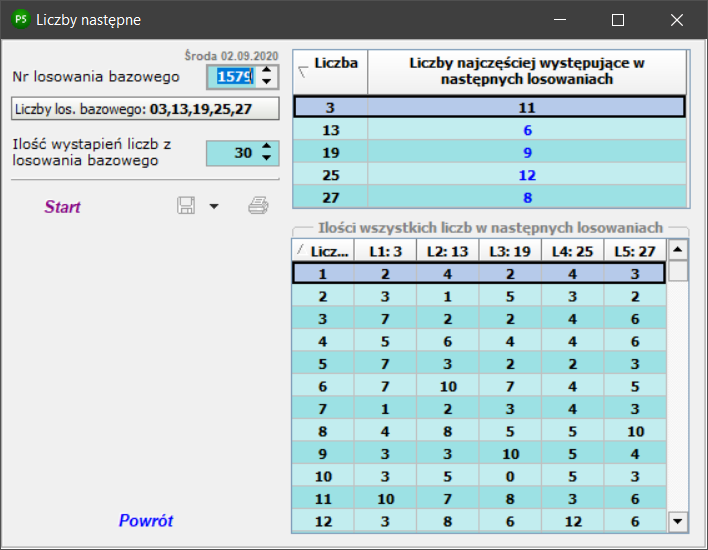Select row 13 in the top table
This screenshot has height=550, width=708.
tap(489, 130)
